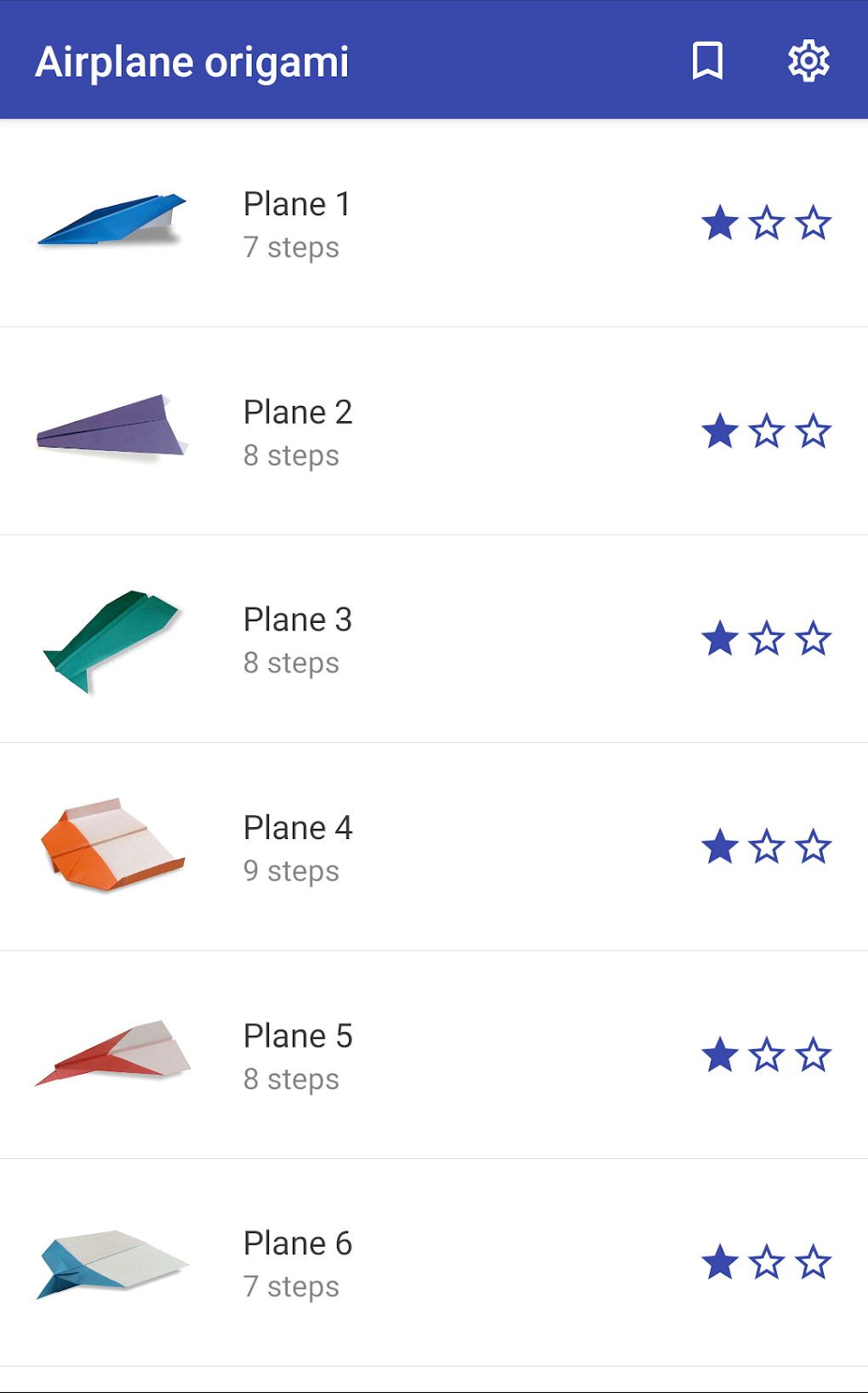
Task: Click the second star of Plane 3
Action: tap(767, 639)
